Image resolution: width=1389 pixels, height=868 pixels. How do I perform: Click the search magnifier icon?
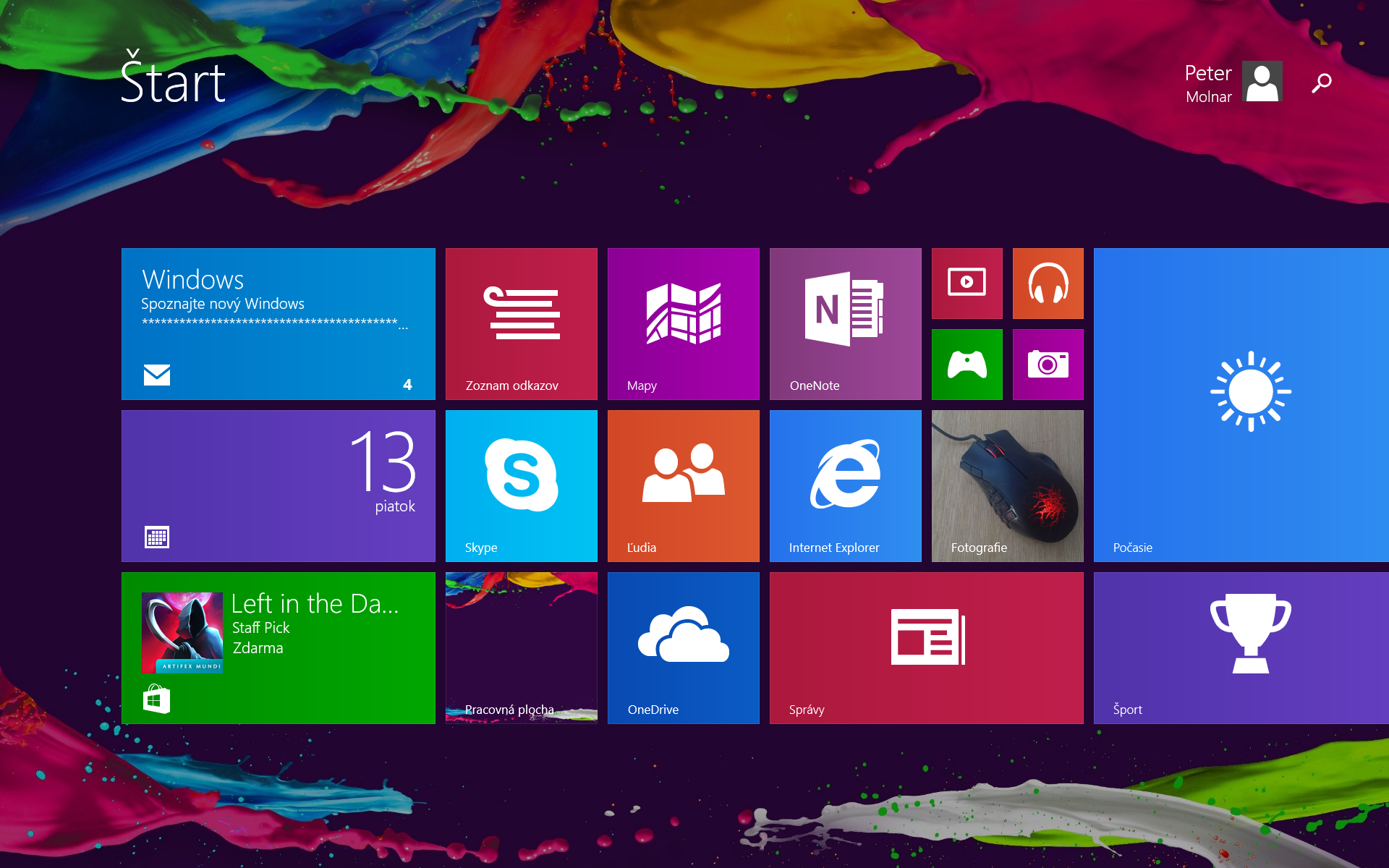1322,83
